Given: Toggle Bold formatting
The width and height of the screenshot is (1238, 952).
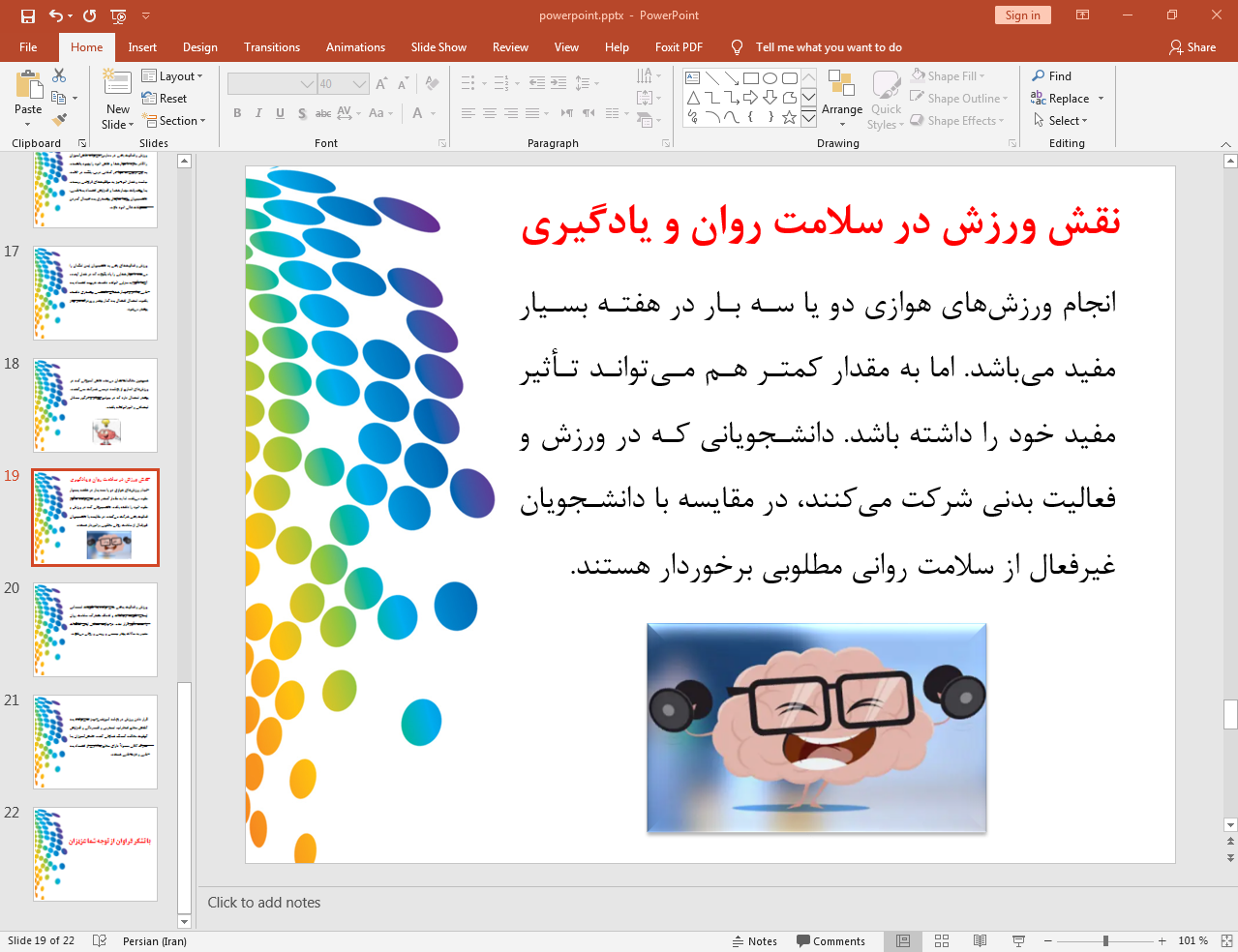Looking at the screenshot, I should coord(237,113).
